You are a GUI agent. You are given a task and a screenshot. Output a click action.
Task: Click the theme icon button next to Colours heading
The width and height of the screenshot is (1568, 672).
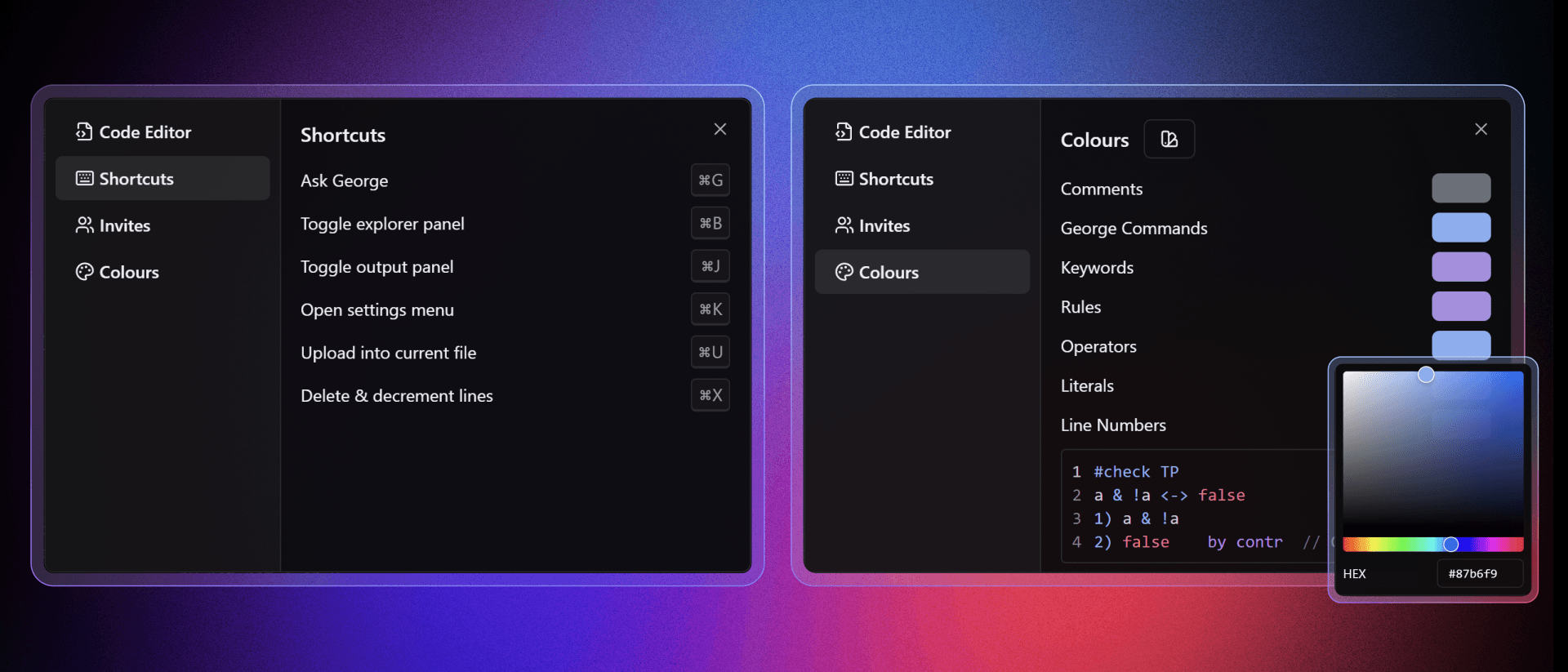click(1169, 139)
